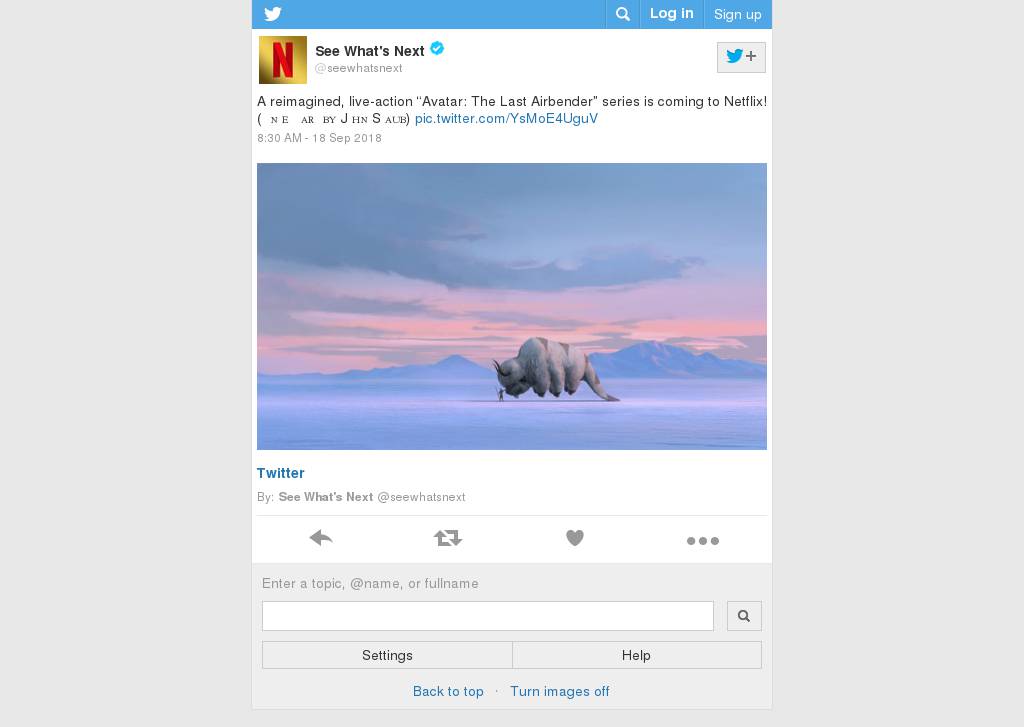Open search with the magnifier icon in header
Screen dimensions: 1024x727
click(623, 14)
